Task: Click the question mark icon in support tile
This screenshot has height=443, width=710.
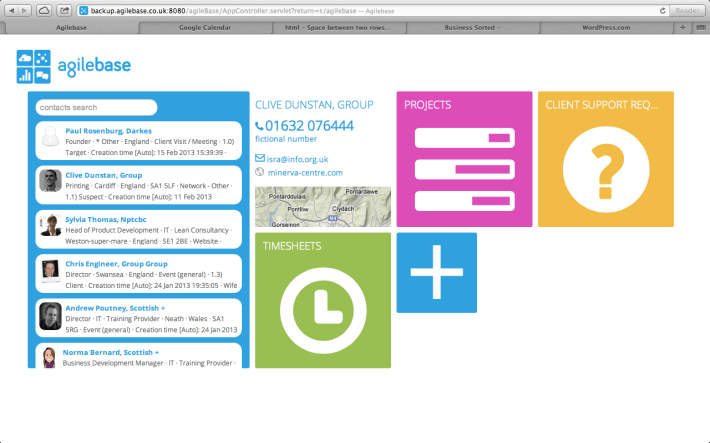Action: 606,170
